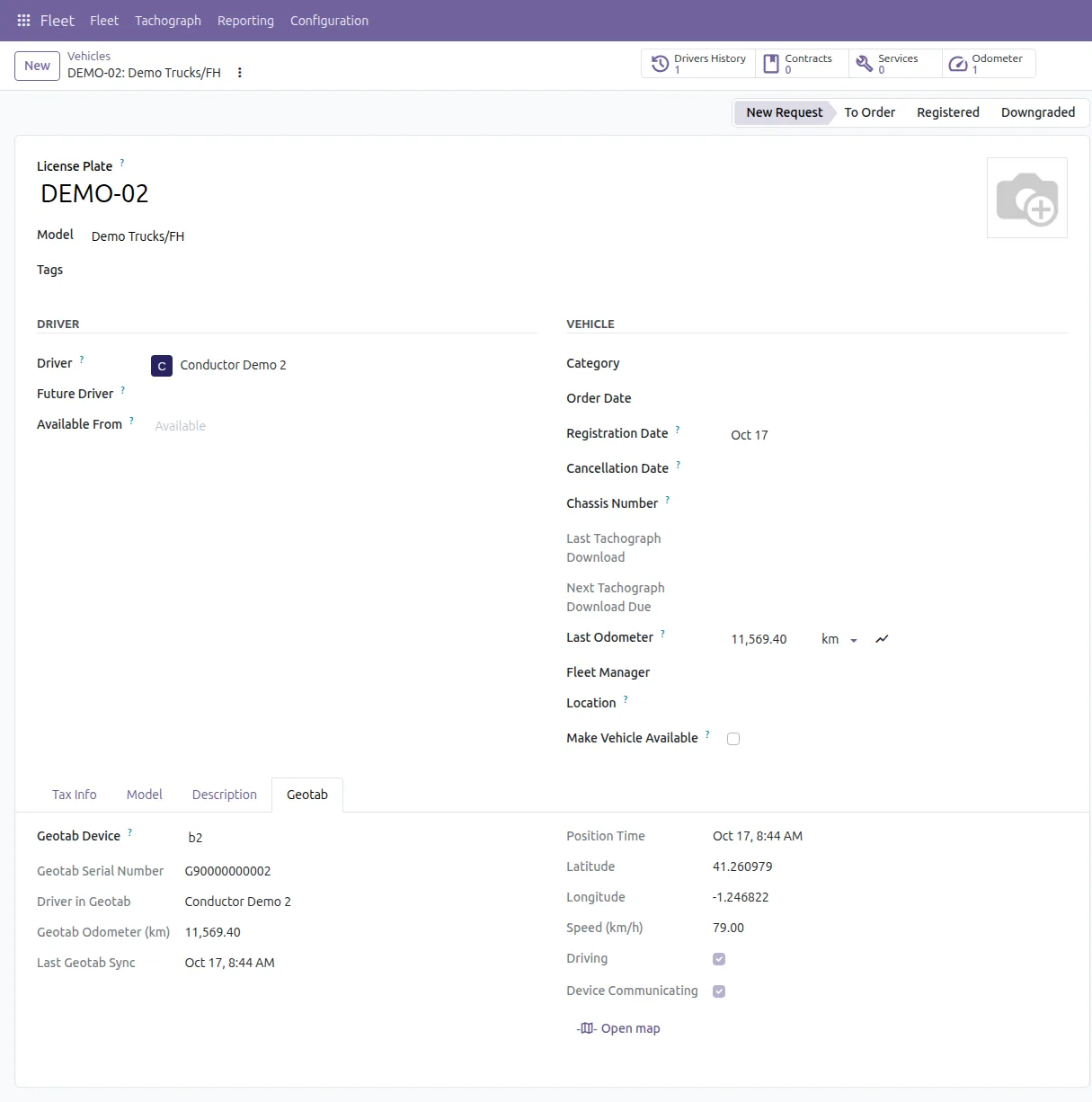The image size is (1092, 1102).
Task: Open Contracts book icon
Action: pos(771,64)
